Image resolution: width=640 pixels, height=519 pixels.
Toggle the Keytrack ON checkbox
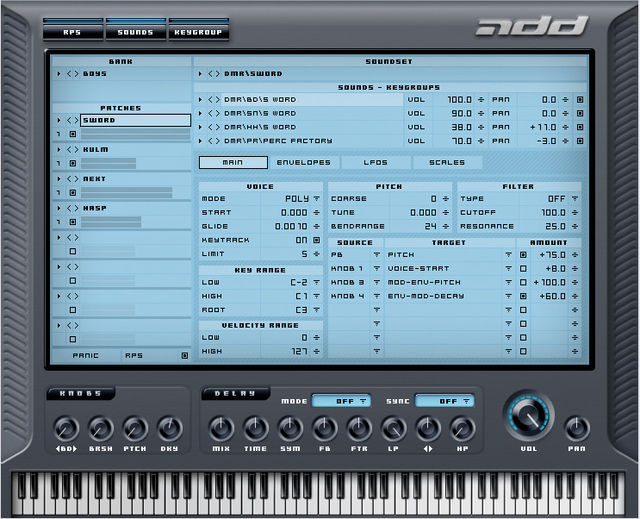click(x=316, y=240)
